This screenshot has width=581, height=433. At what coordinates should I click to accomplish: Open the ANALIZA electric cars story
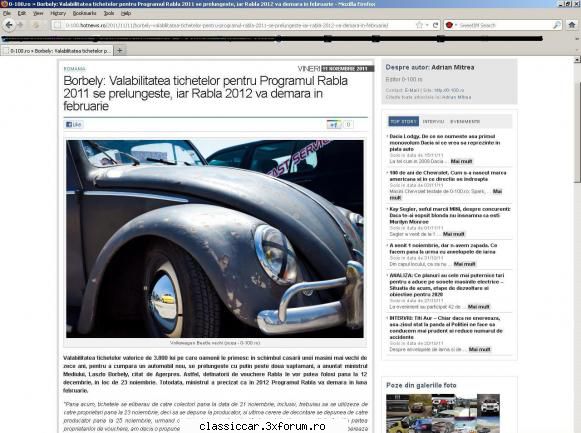click(x=446, y=285)
